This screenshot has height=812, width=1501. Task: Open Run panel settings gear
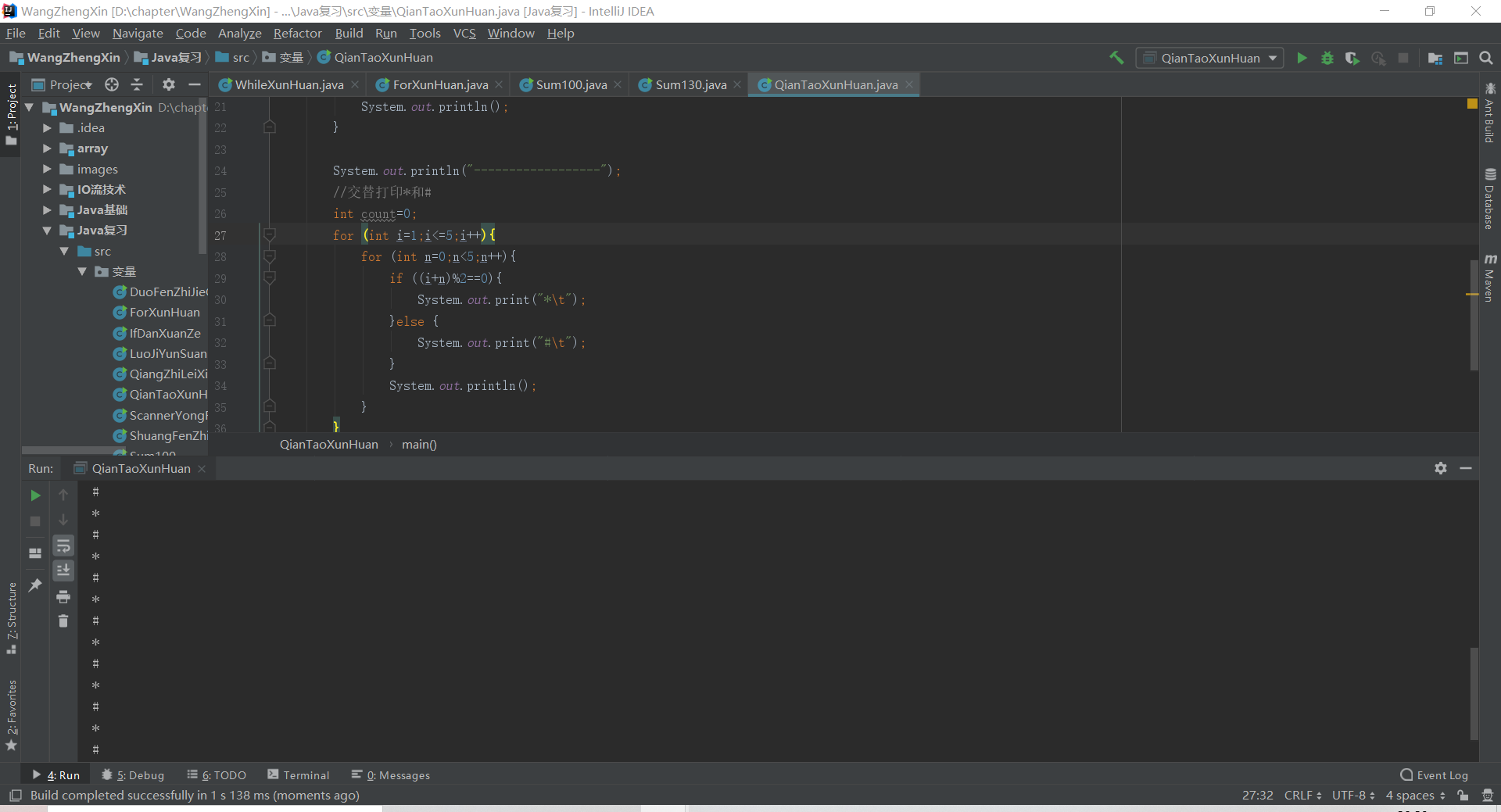tap(1441, 468)
